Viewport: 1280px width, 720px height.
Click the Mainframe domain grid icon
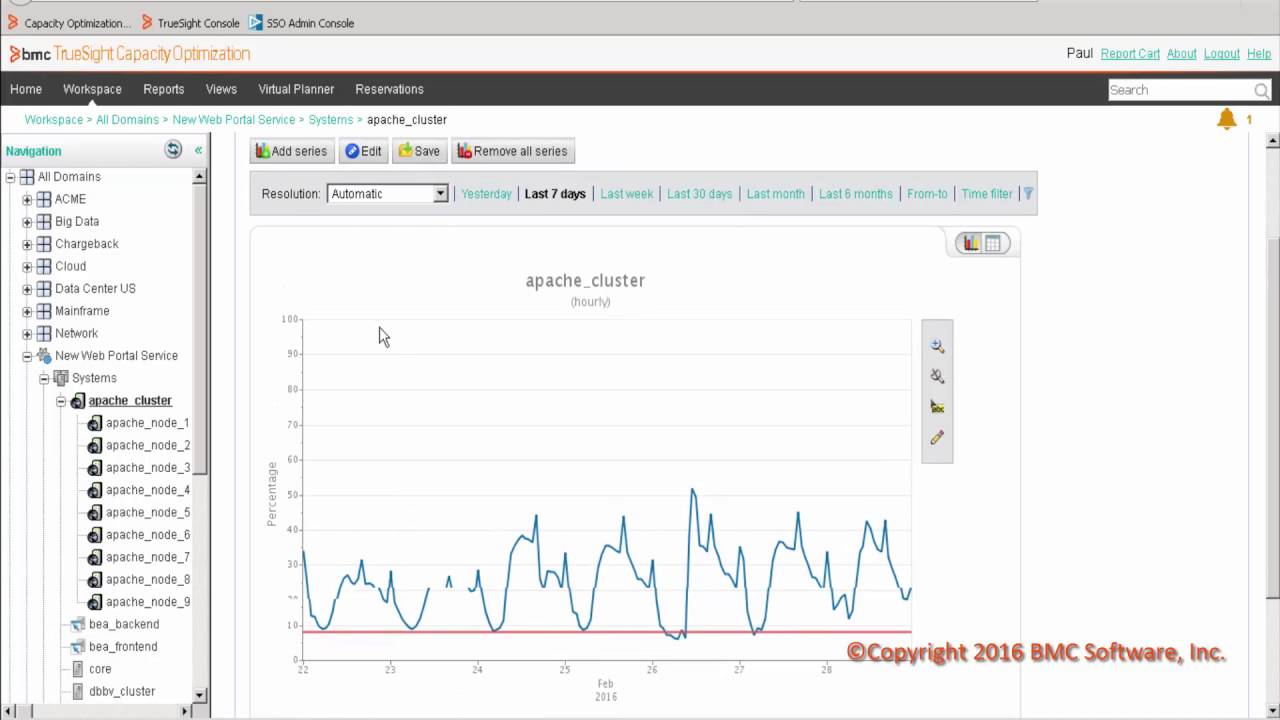coord(44,311)
